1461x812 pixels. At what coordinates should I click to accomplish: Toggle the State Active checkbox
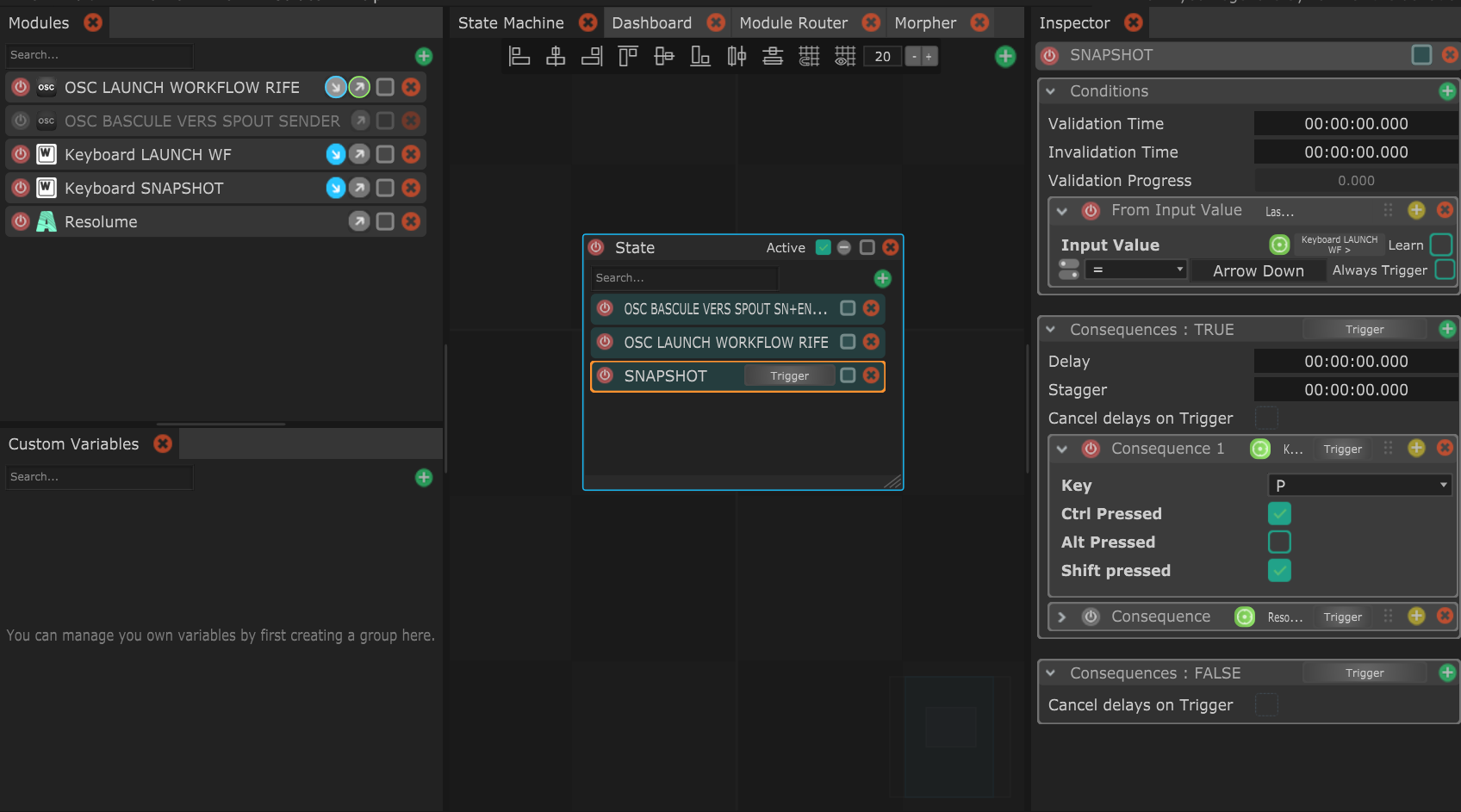[x=824, y=248]
